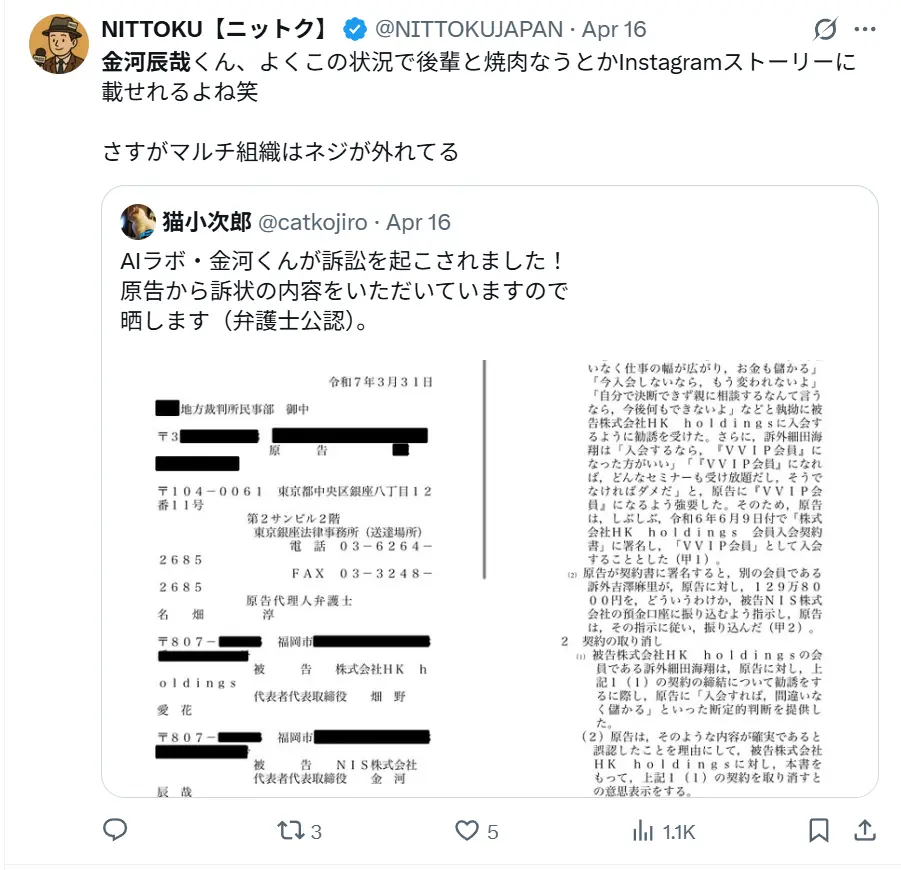This screenshot has width=901, height=870.
Task: Open NITTOKU【ニットク】display name
Action: point(216,29)
